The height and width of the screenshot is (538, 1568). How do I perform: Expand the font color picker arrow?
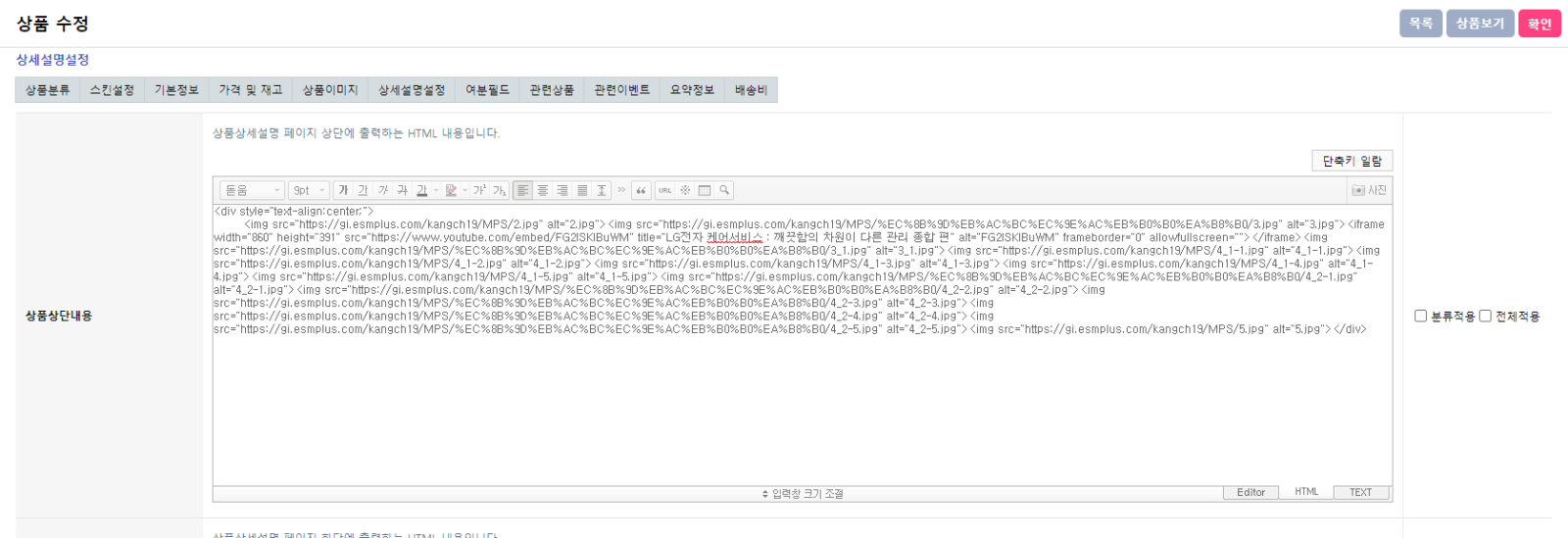(436, 190)
